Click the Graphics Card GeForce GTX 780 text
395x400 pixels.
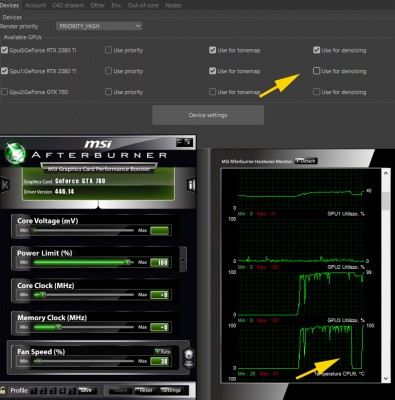click(x=64, y=181)
